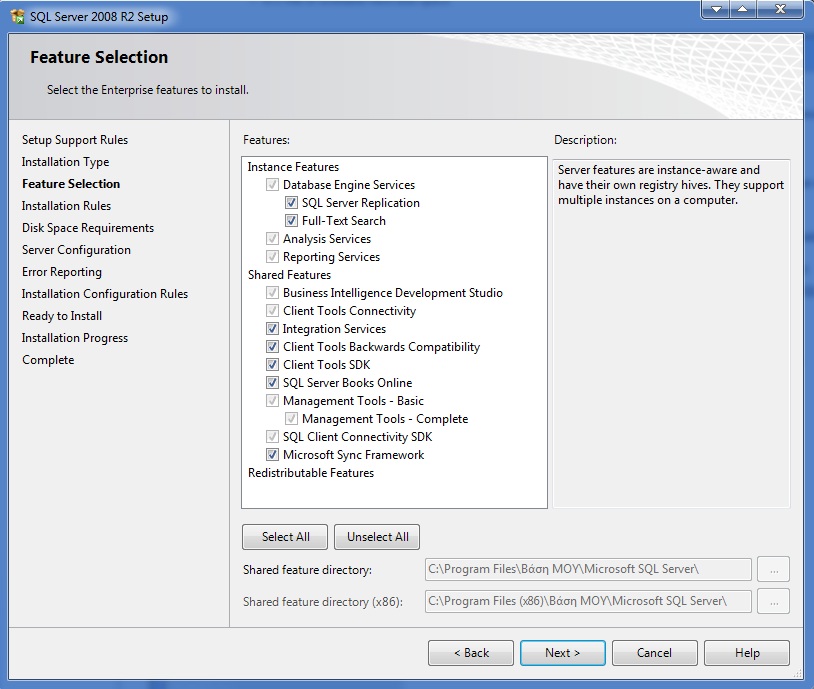The image size is (814, 689).
Task: Browse for the x86 shared feature directory
Action: 774,601
